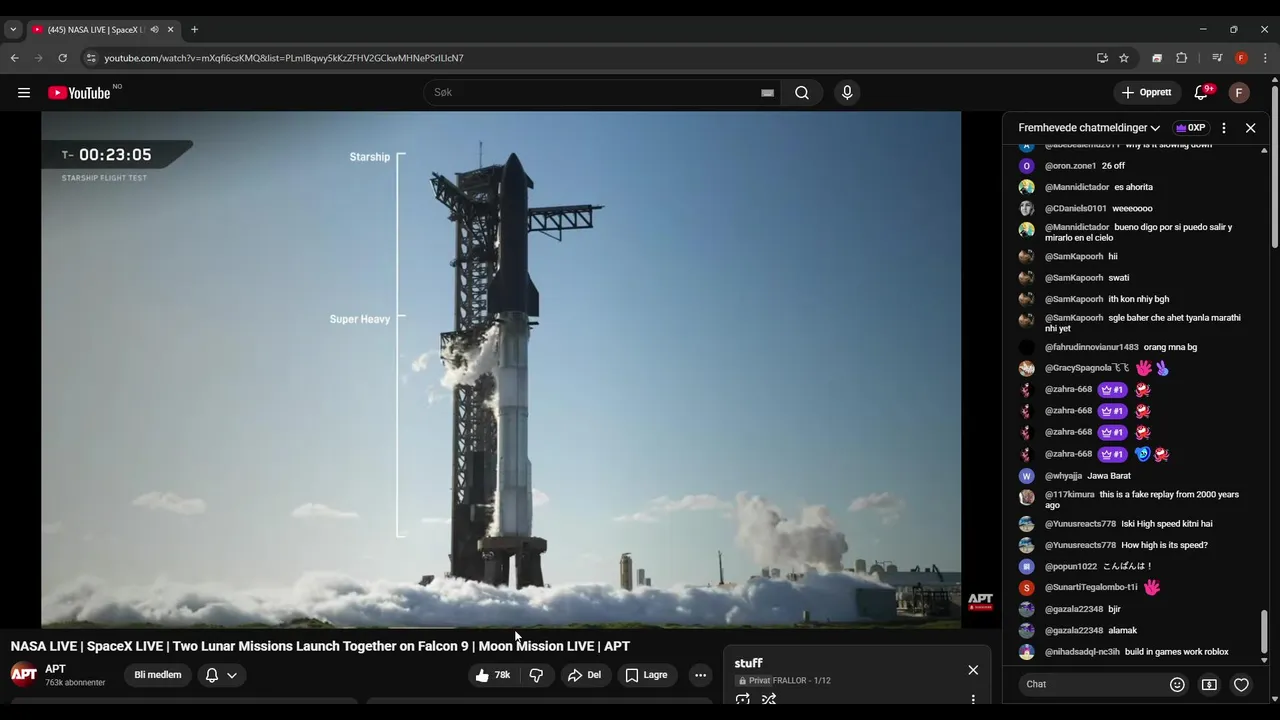Open the Chrome profile avatar button
The width and height of the screenshot is (1280, 720).
click(1241, 58)
